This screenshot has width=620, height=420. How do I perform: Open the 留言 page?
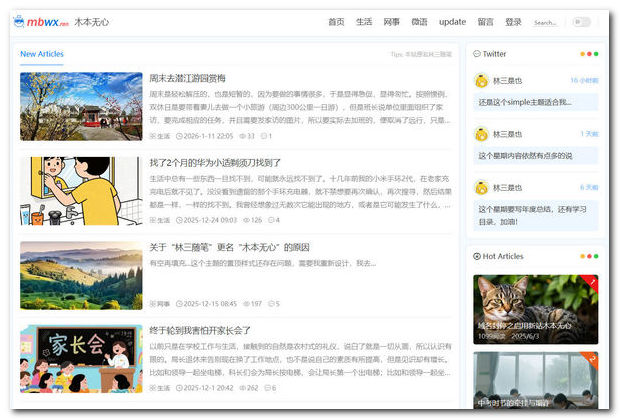[x=485, y=22]
